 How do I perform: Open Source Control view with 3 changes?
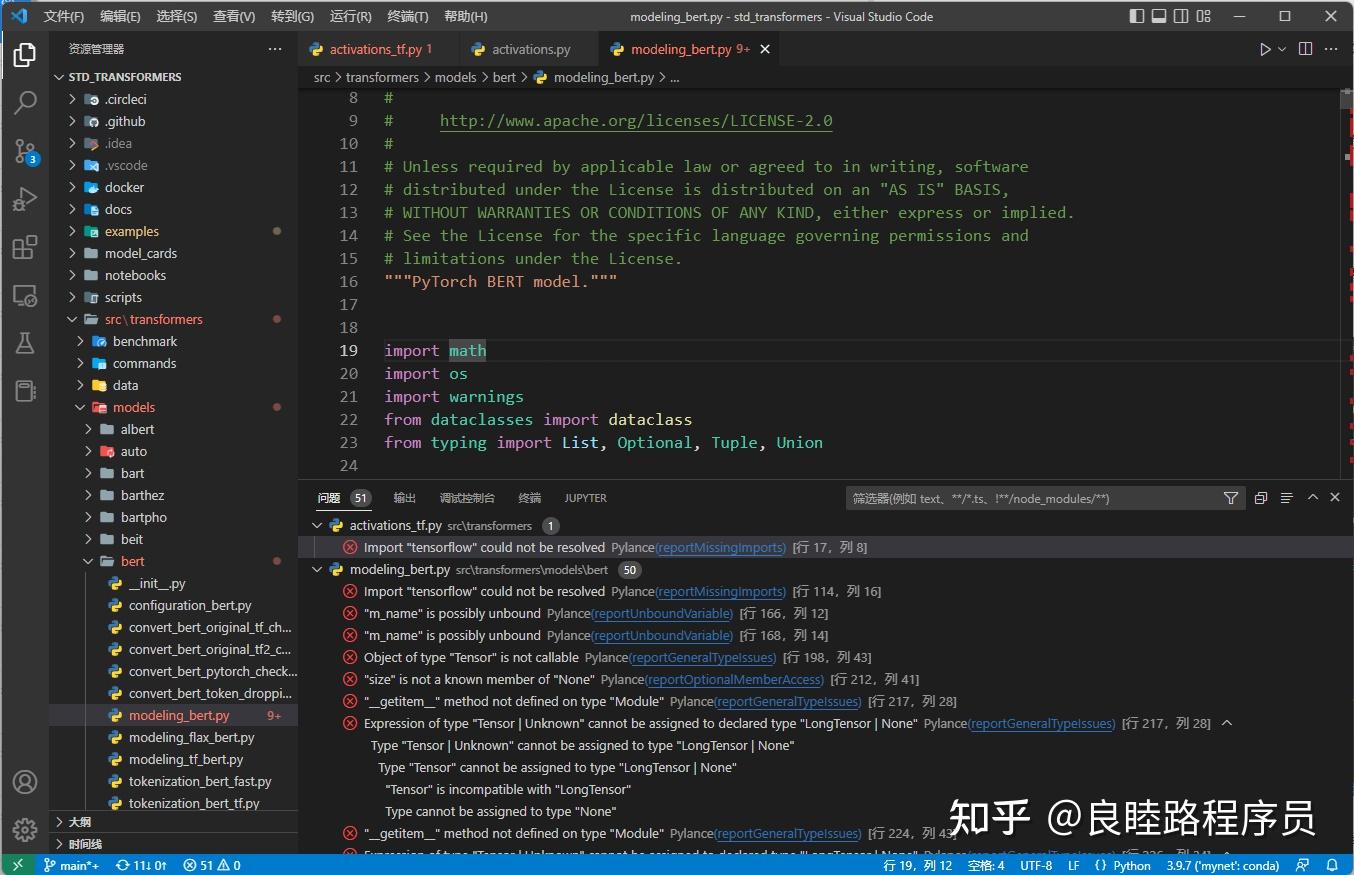pos(24,150)
